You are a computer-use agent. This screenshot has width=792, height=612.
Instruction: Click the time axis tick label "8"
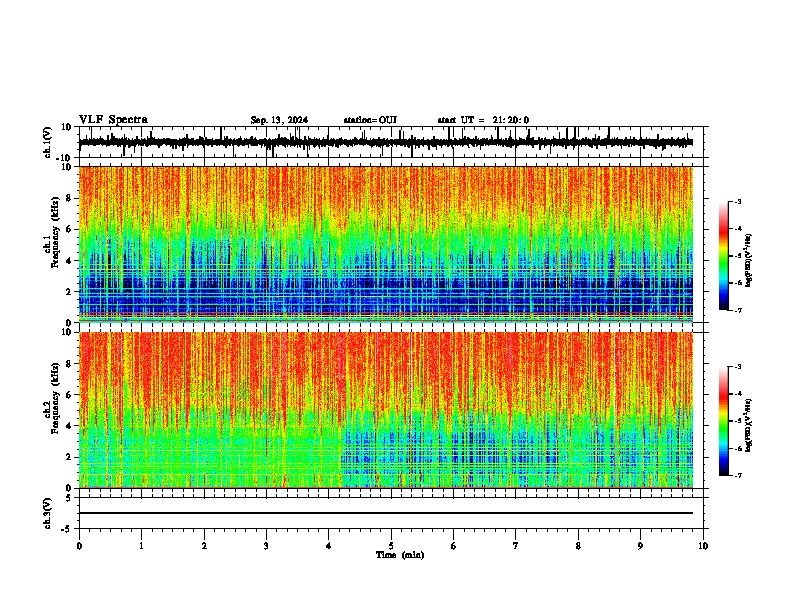(x=578, y=546)
